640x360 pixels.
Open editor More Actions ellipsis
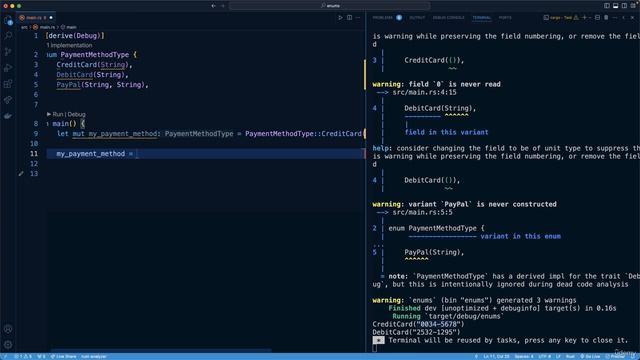pos(358,18)
